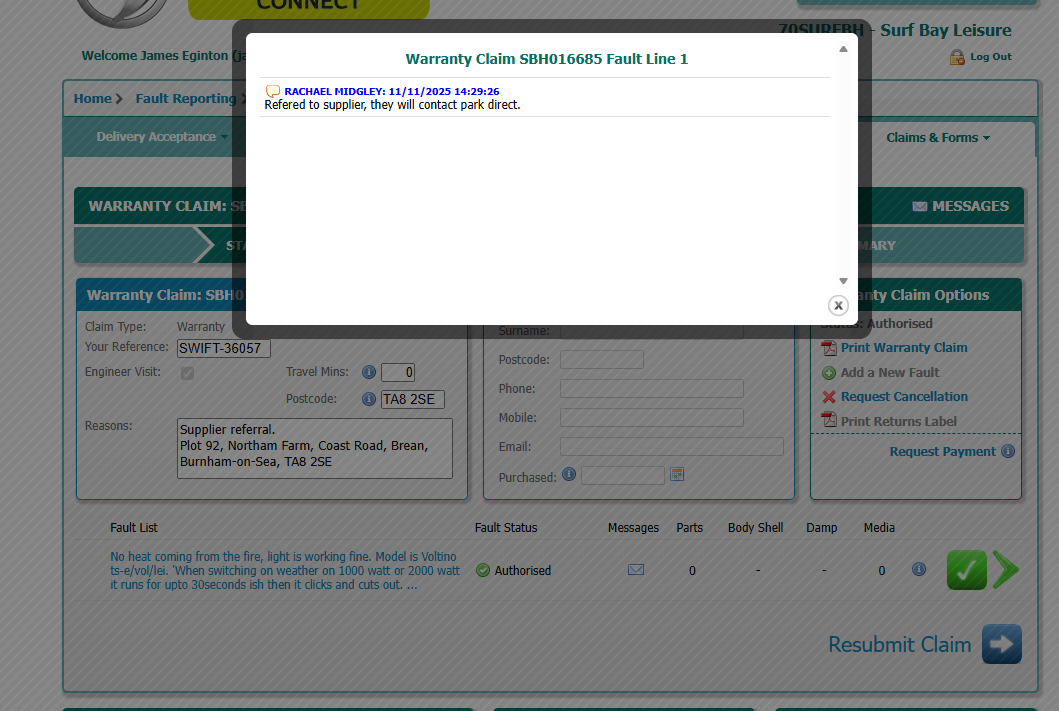Click the customer Postcode input field

tap(601, 360)
